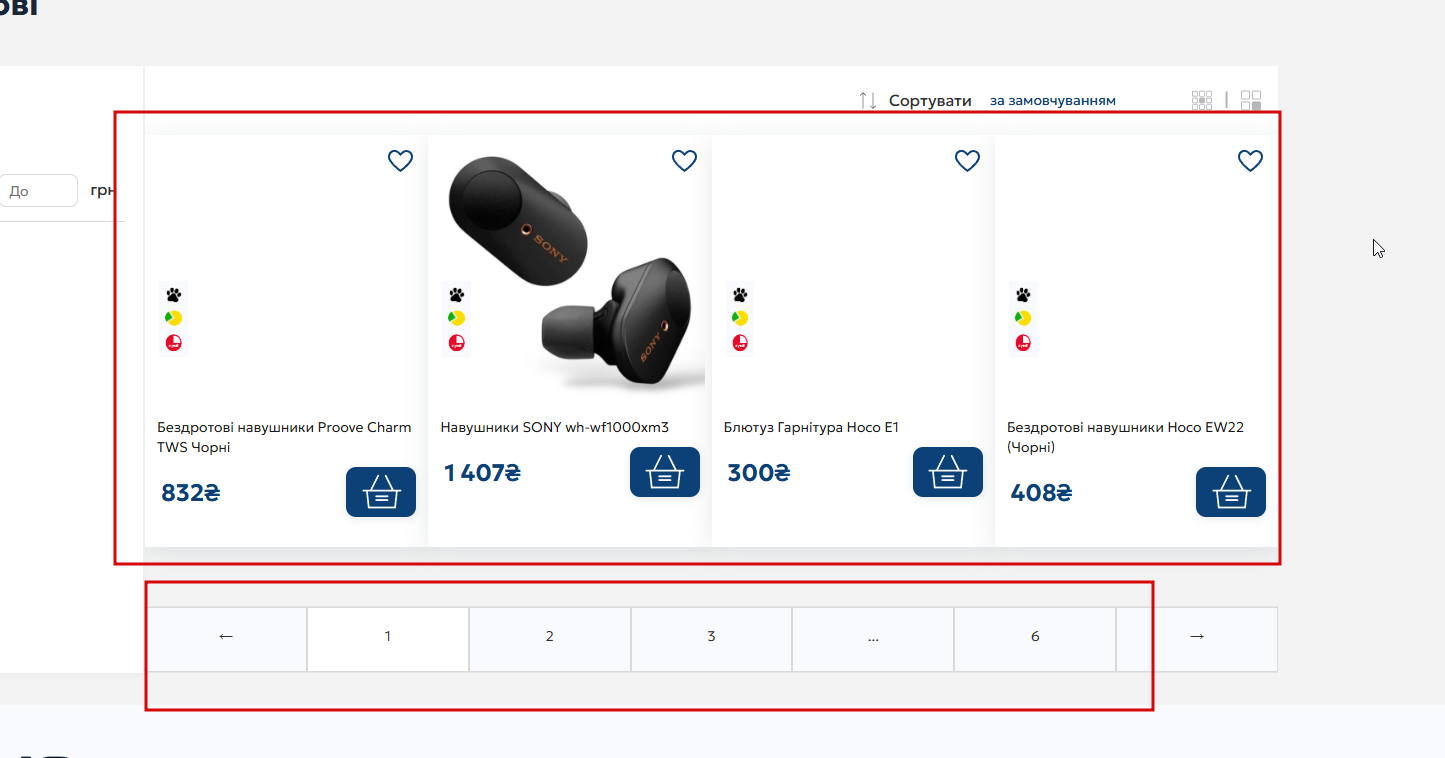1445x758 pixels.
Task: Open 'Навушники SONY wh-wf1000xm3' title link
Action: coord(555,427)
